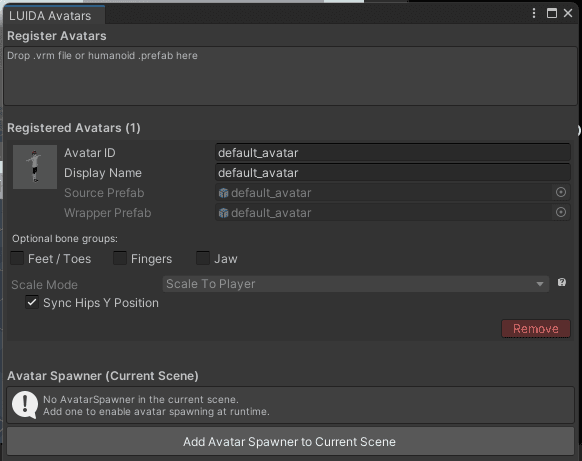The width and height of the screenshot is (582, 461).
Task: Click the 'Scale Mode' label
Action: click(45, 285)
